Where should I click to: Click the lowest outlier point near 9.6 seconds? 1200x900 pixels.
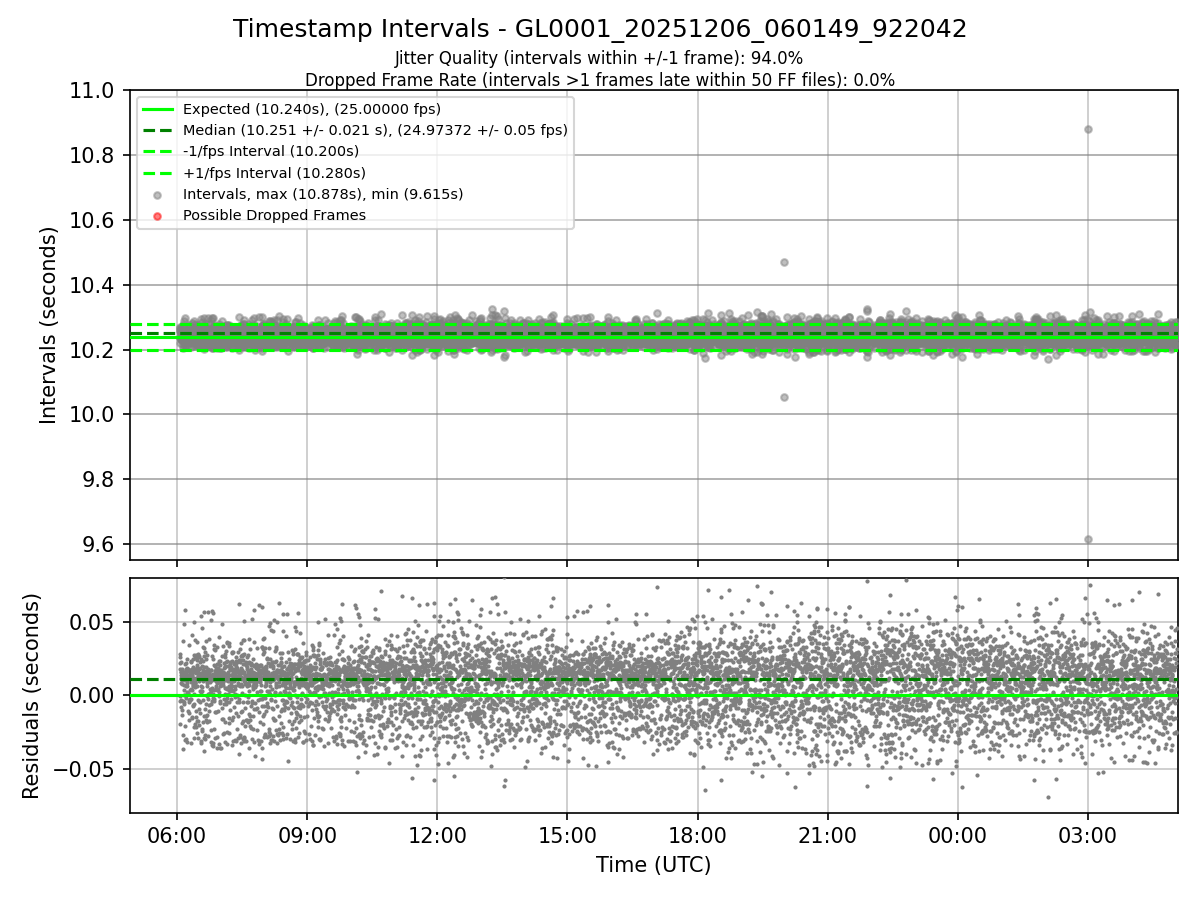(x=1088, y=539)
